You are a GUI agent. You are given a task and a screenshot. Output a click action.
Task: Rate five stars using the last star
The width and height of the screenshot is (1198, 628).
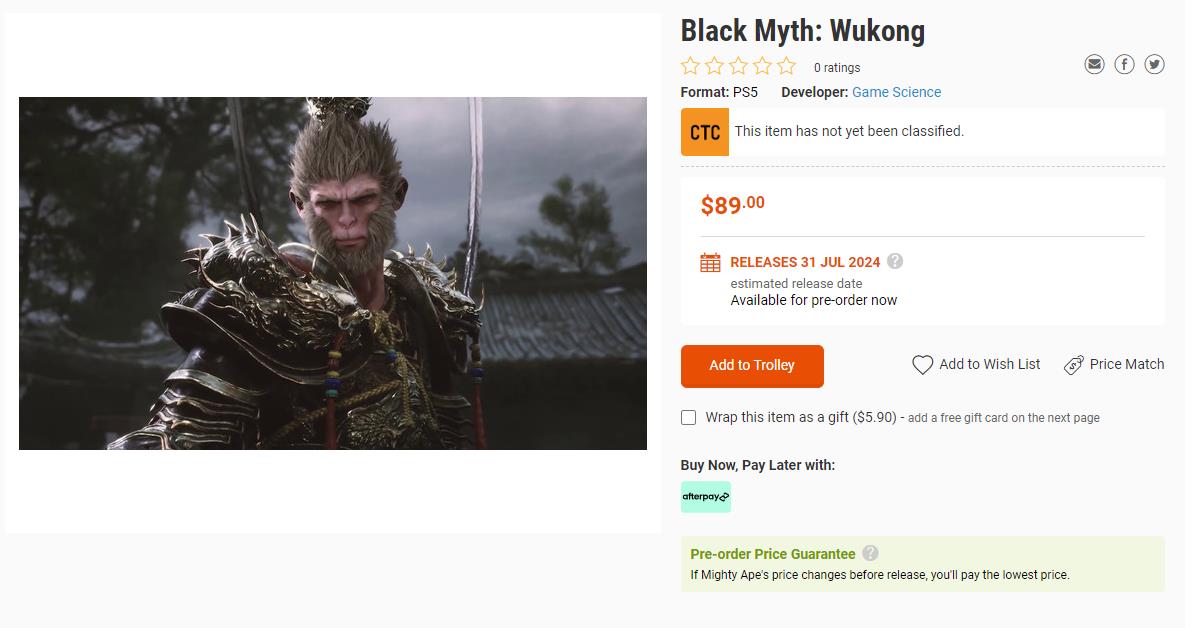787,67
